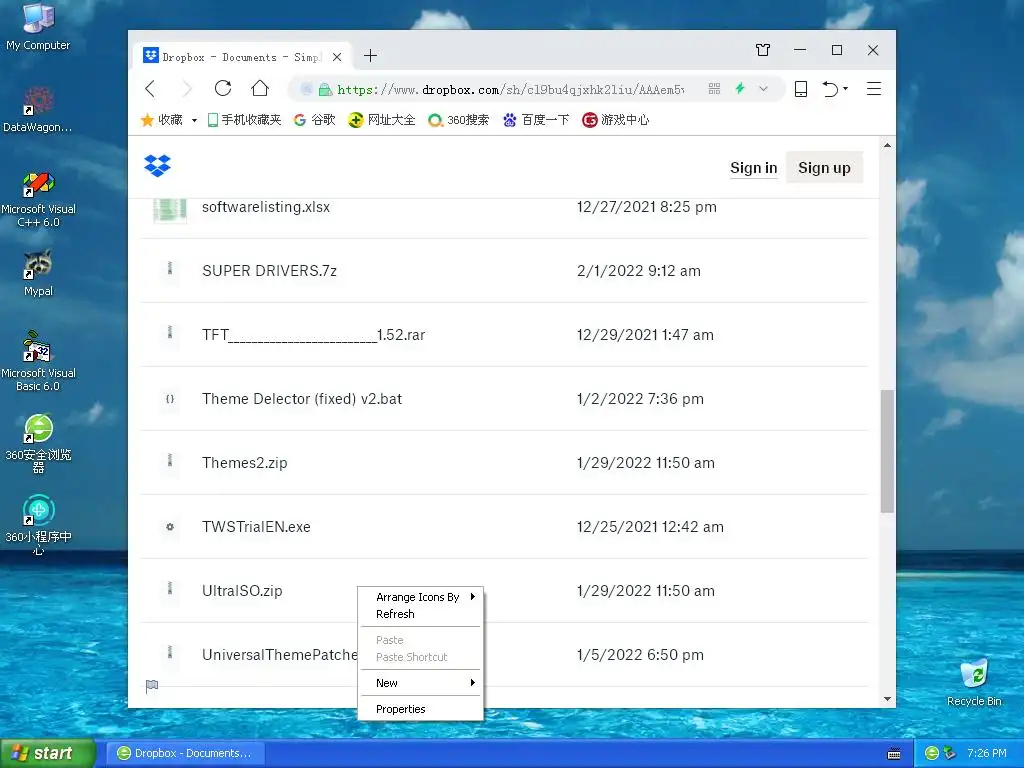This screenshot has width=1024, height=768.
Task: Open the skin (shirt) icon in the title bar
Action: point(763,50)
